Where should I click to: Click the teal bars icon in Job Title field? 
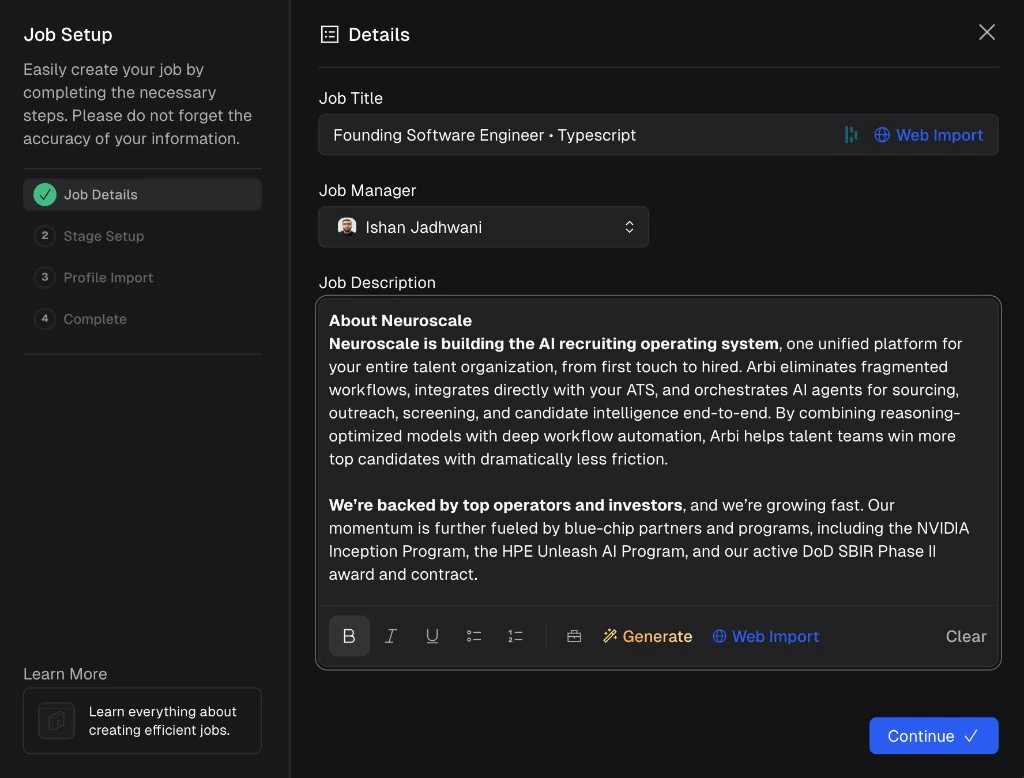(851, 135)
